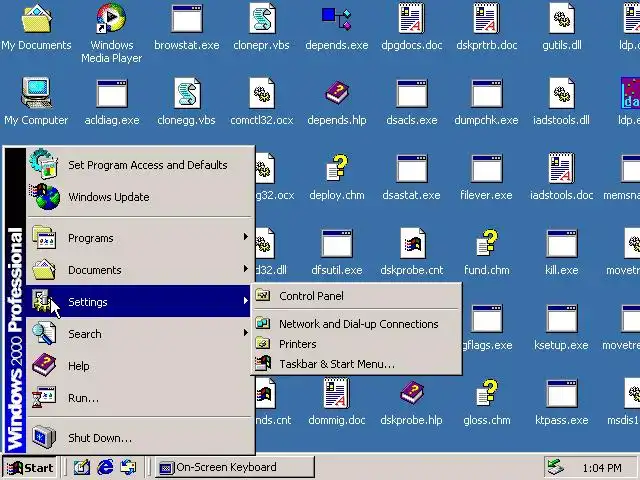Switch to On-Screen Keyboard taskbar button
The image size is (640, 480).
(x=235, y=467)
